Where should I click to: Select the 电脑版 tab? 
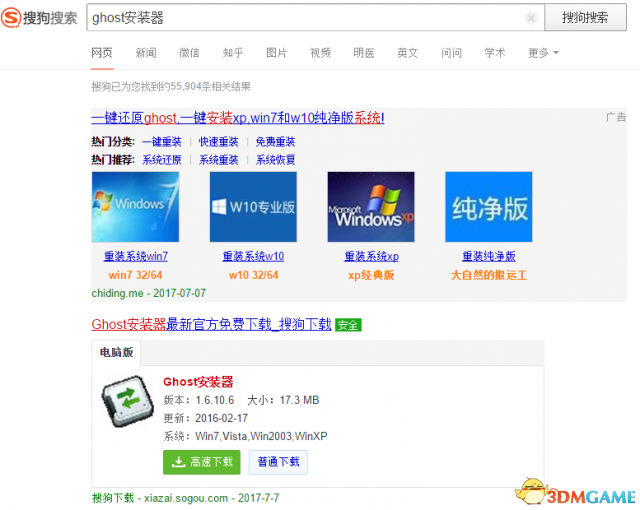(116, 352)
